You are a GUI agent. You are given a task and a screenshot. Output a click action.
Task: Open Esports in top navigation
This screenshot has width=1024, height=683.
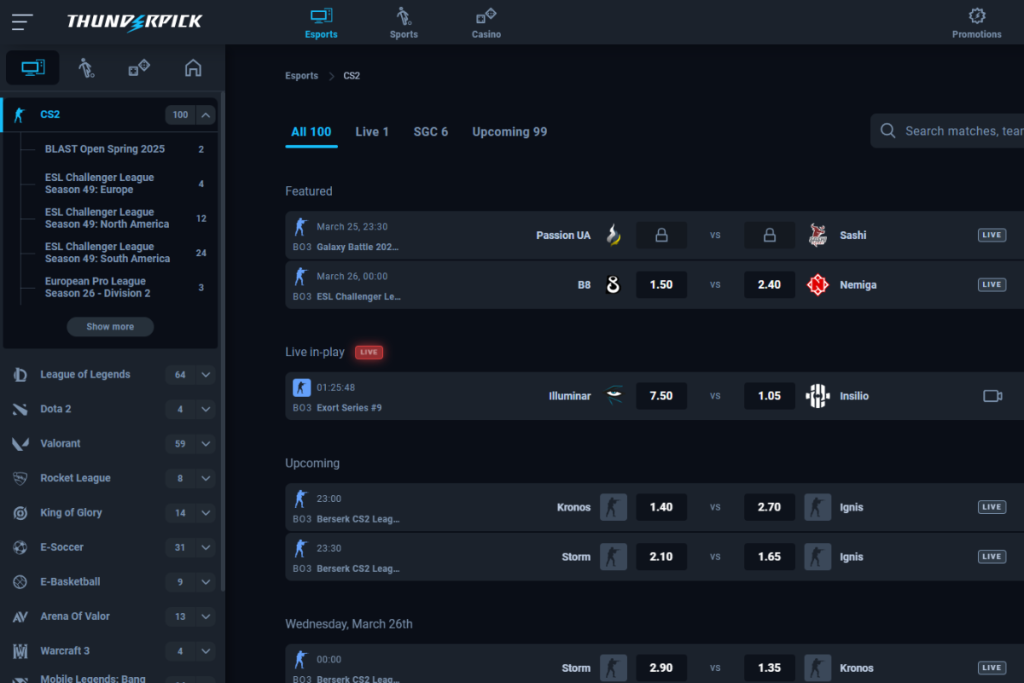click(321, 23)
